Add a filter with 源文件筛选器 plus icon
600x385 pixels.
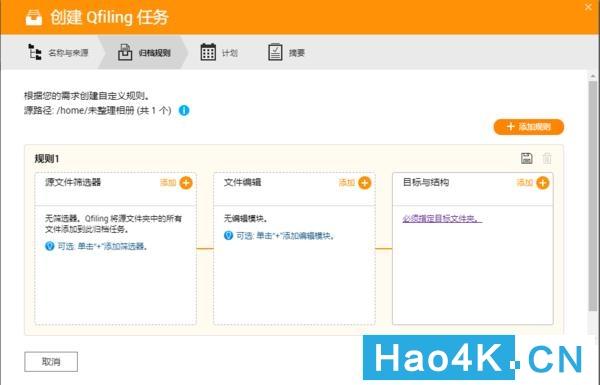(186, 183)
